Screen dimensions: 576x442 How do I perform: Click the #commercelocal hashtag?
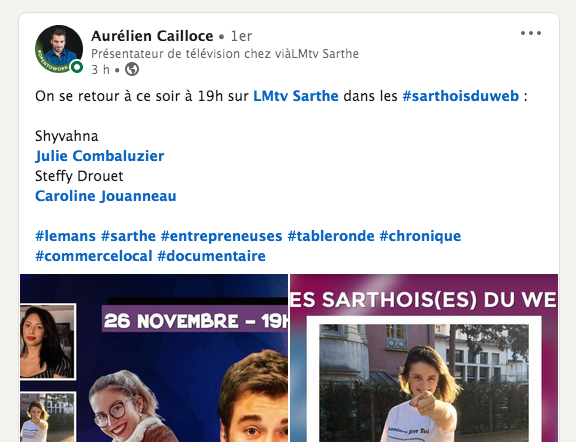click(94, 256)
